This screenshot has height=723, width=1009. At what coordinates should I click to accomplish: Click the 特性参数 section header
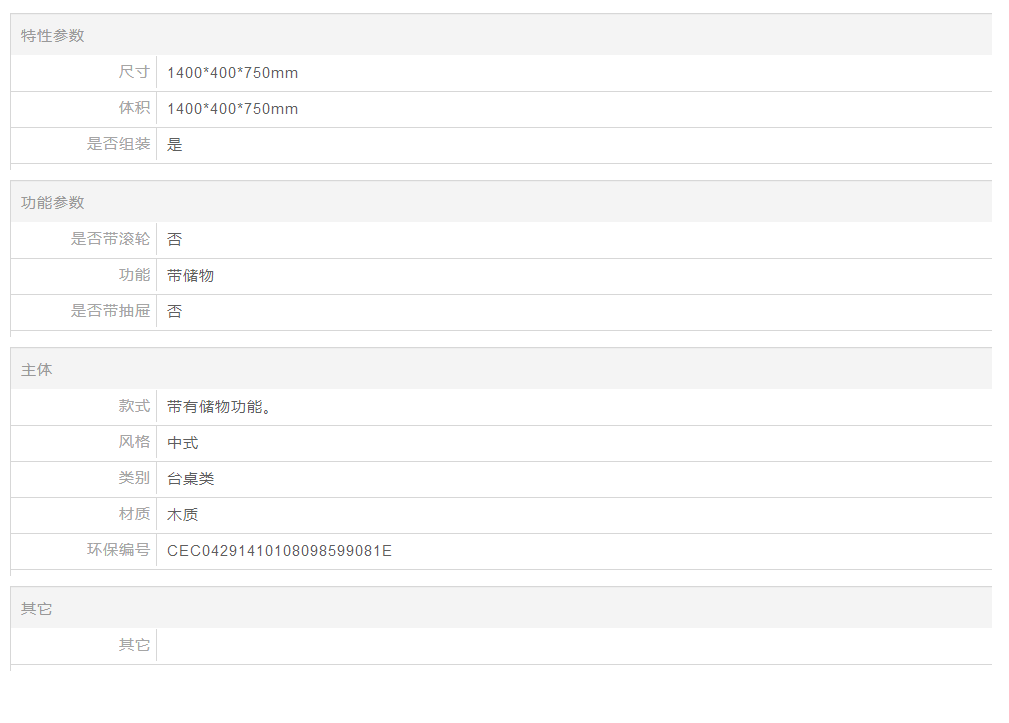pyautogui.click(x=53, y=35)
